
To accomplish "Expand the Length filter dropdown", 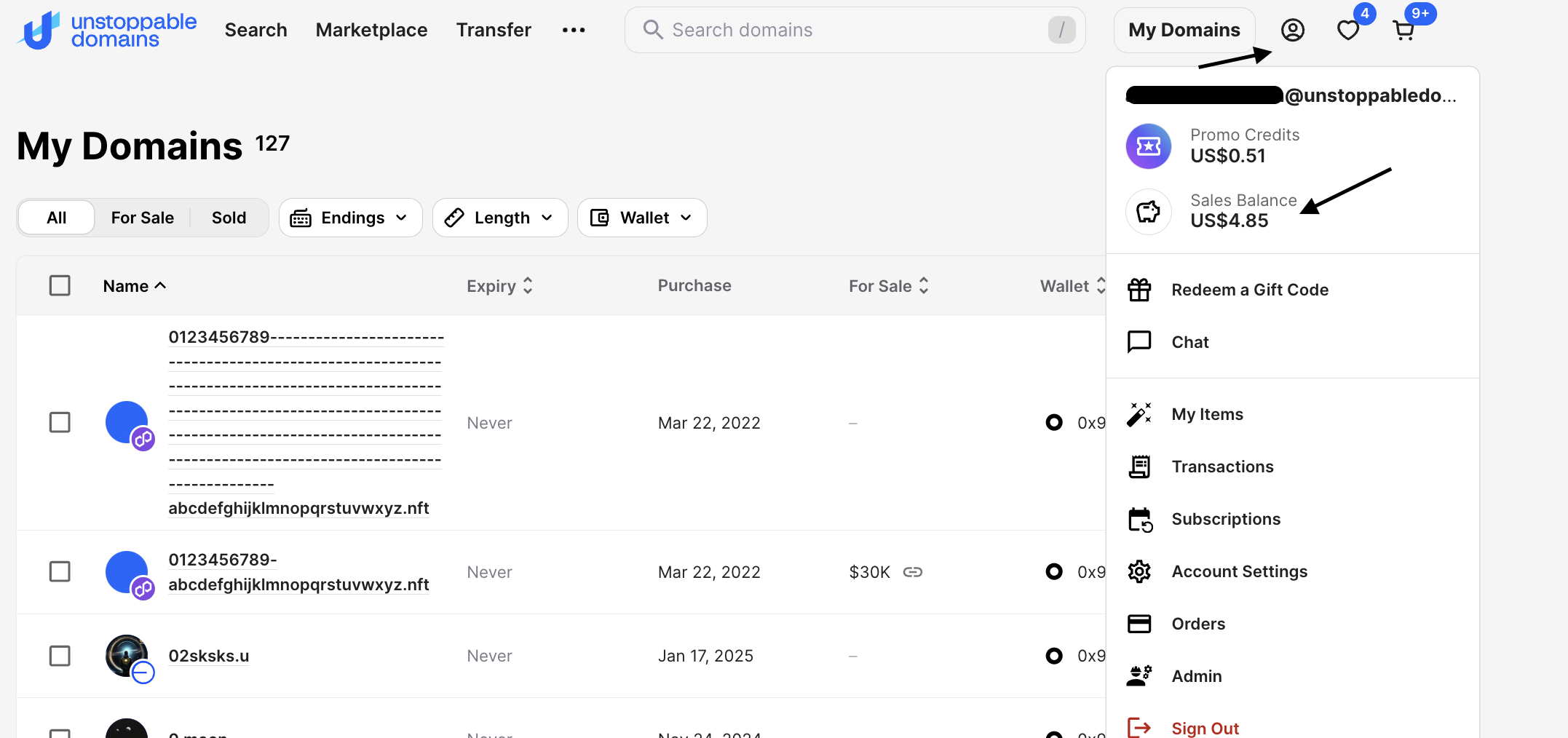I will click(x=500, y=218).
